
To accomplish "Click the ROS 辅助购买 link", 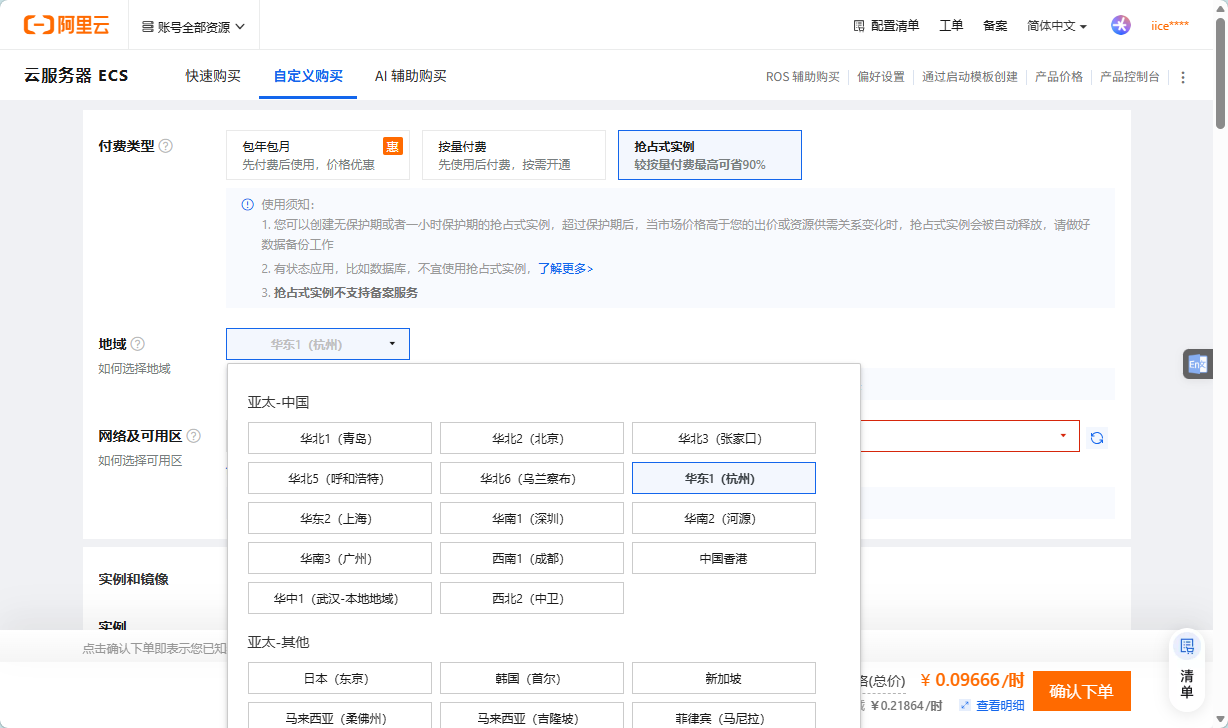I will click(803, 77).
